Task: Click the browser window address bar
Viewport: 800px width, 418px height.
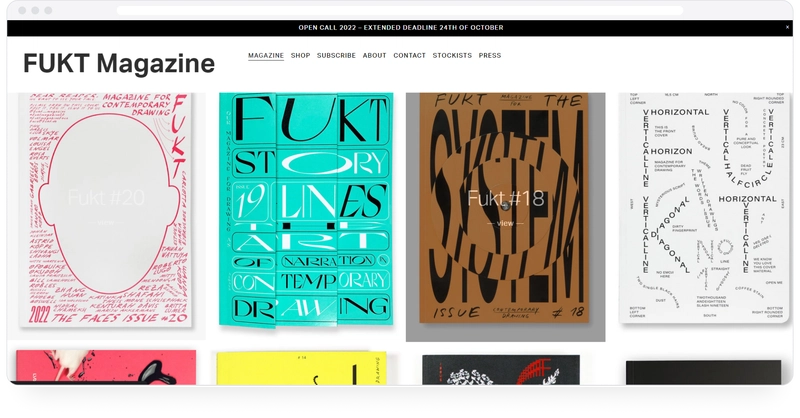Action: tap(399, 10)
